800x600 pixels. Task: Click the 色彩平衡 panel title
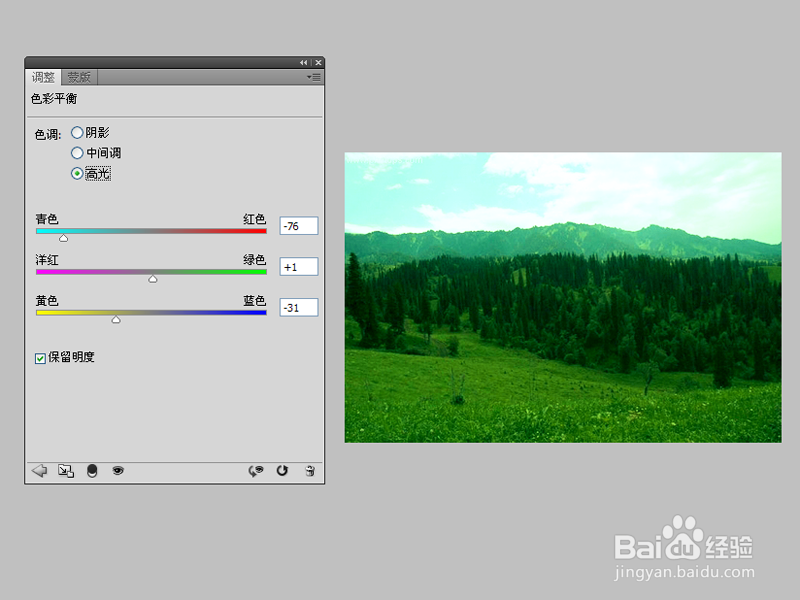(54, 98)
